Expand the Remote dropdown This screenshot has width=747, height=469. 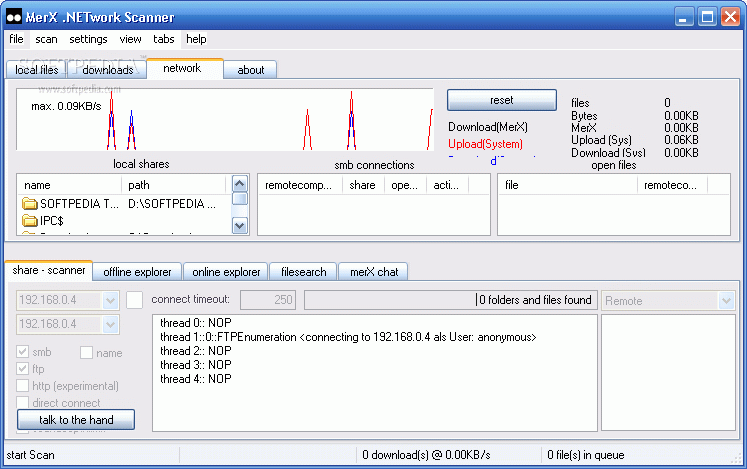click(726, 301)
